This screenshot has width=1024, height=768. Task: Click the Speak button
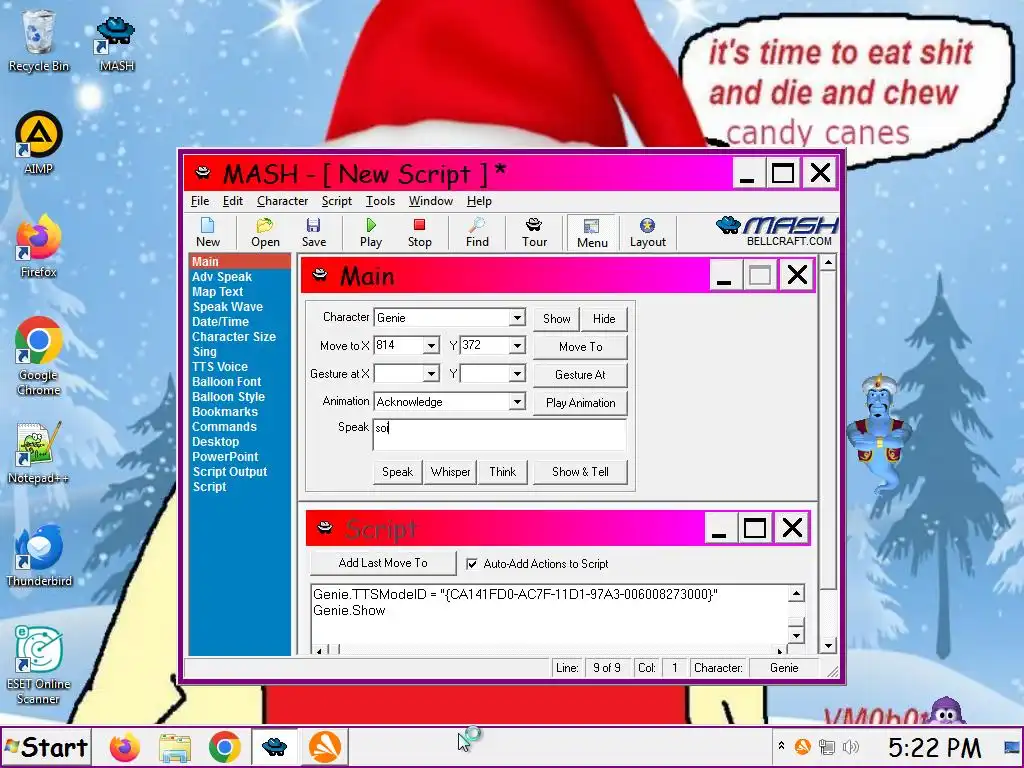point(397,472)
